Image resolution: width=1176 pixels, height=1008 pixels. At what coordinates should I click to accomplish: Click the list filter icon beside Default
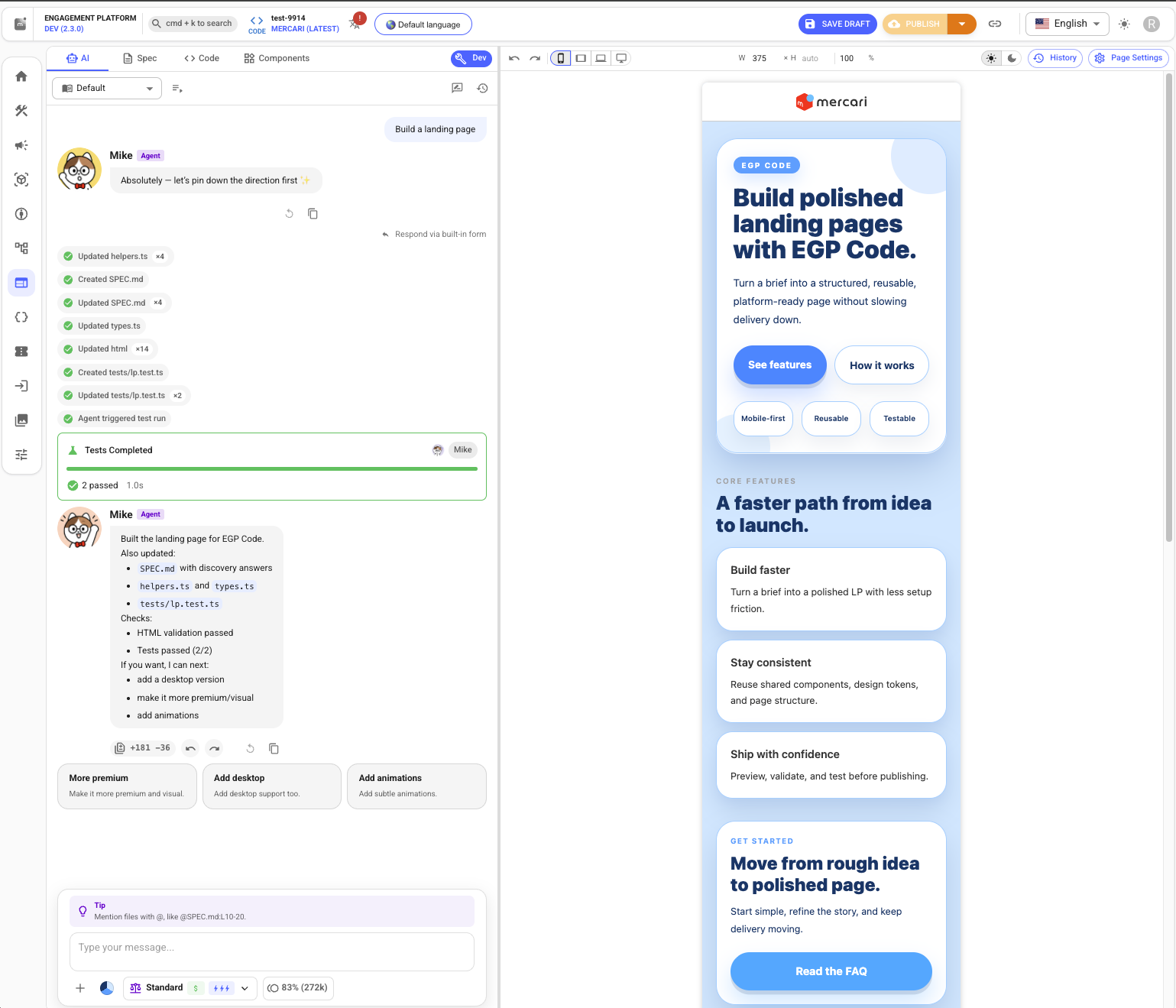tap(177, 89)
